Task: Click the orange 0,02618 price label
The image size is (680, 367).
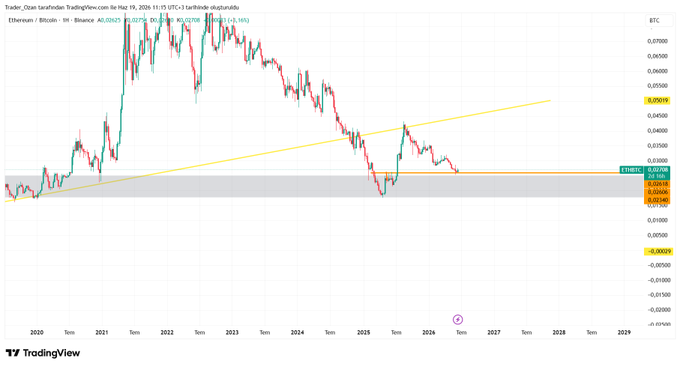Action: point(657,184)
